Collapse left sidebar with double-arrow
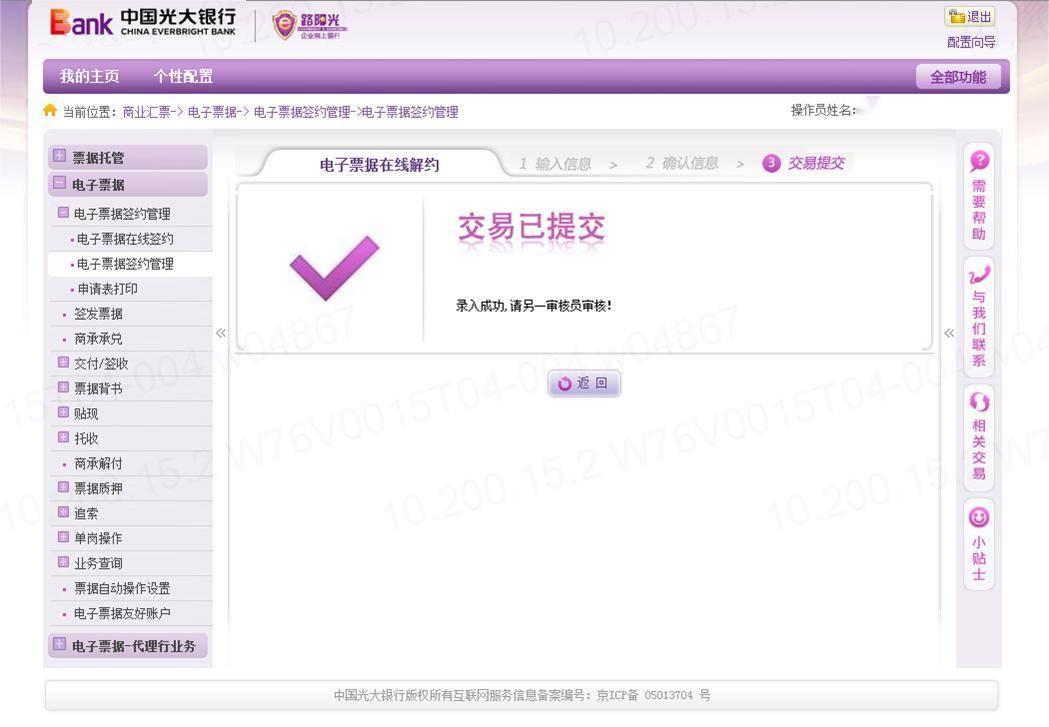The height and width of the screenshot is (727, 1049). [221, 333]
